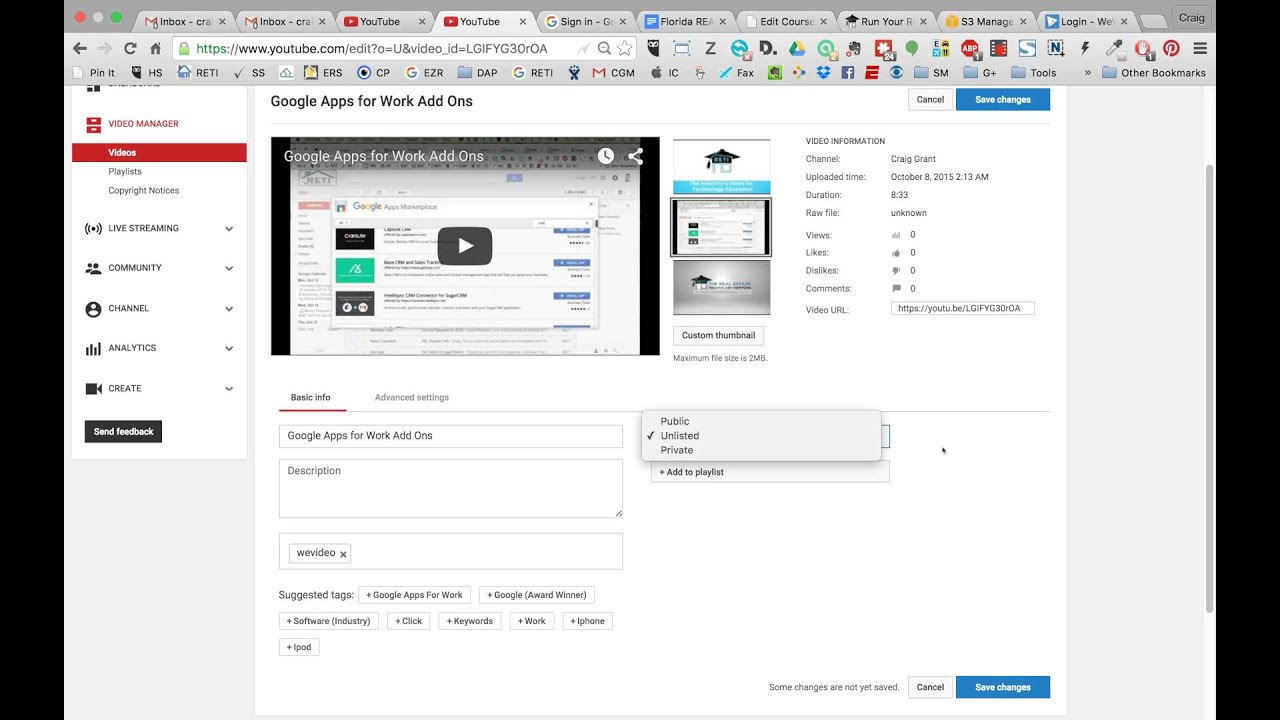Open the Google Drive extension icon

[797, 48]
